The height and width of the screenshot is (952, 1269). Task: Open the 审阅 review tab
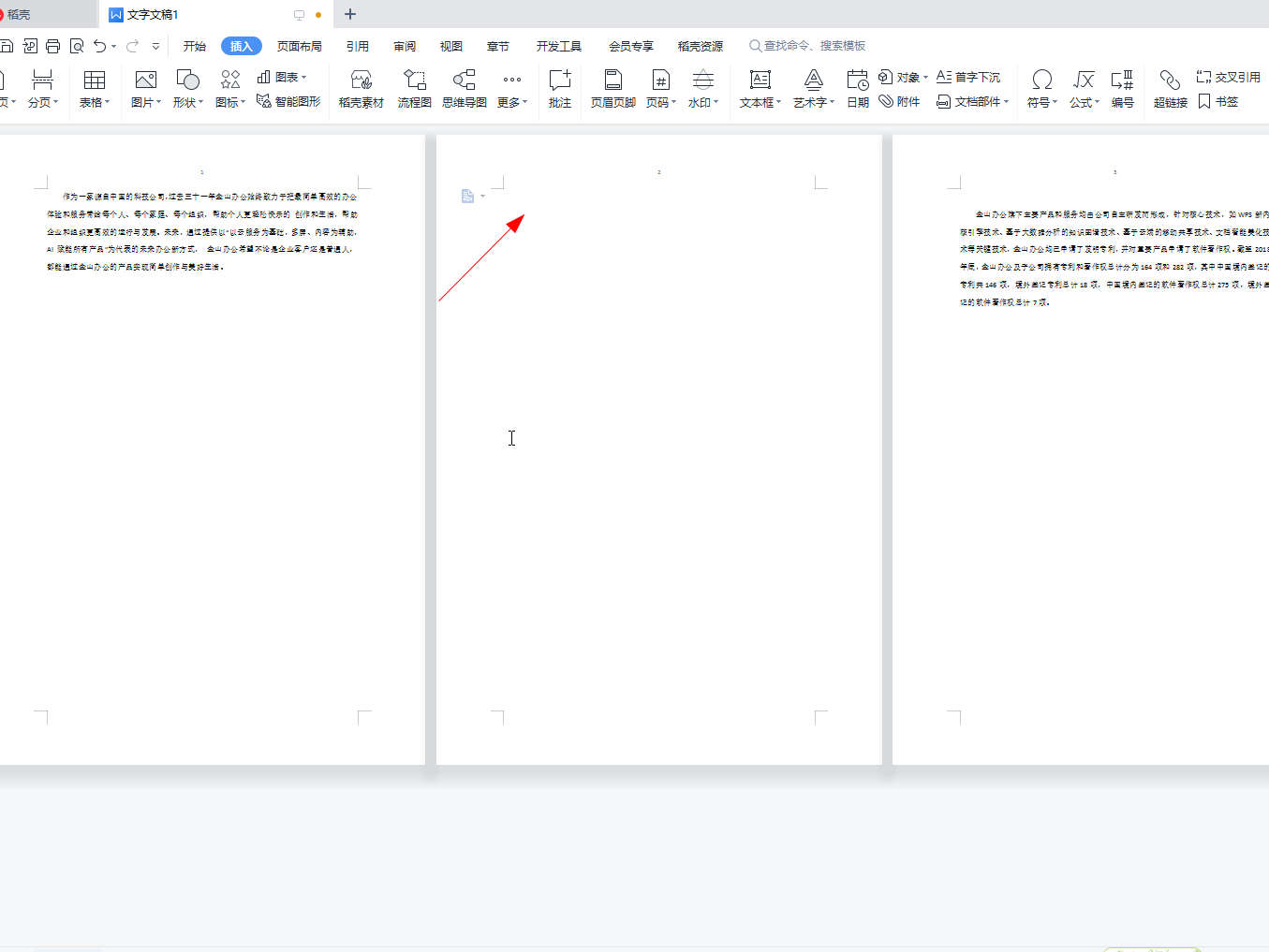[x=404, y=46]
